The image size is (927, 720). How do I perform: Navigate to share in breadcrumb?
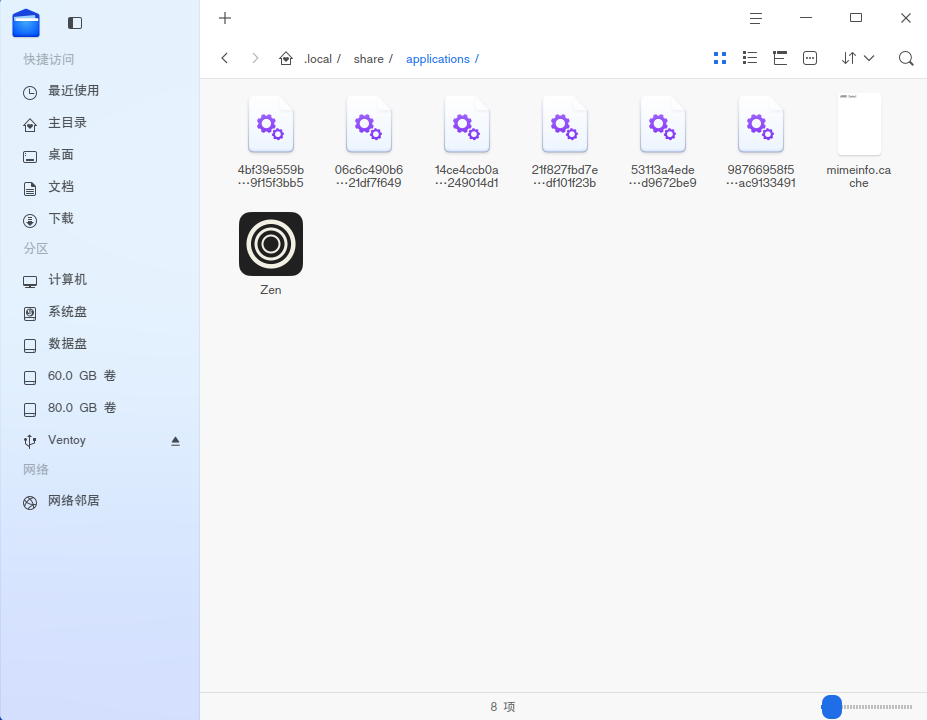[x=368, y=59]
